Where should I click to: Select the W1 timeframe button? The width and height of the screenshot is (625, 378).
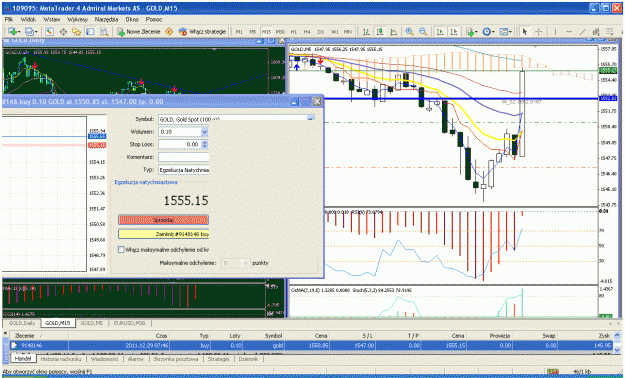pyautogui.click(x=335, y=32)
